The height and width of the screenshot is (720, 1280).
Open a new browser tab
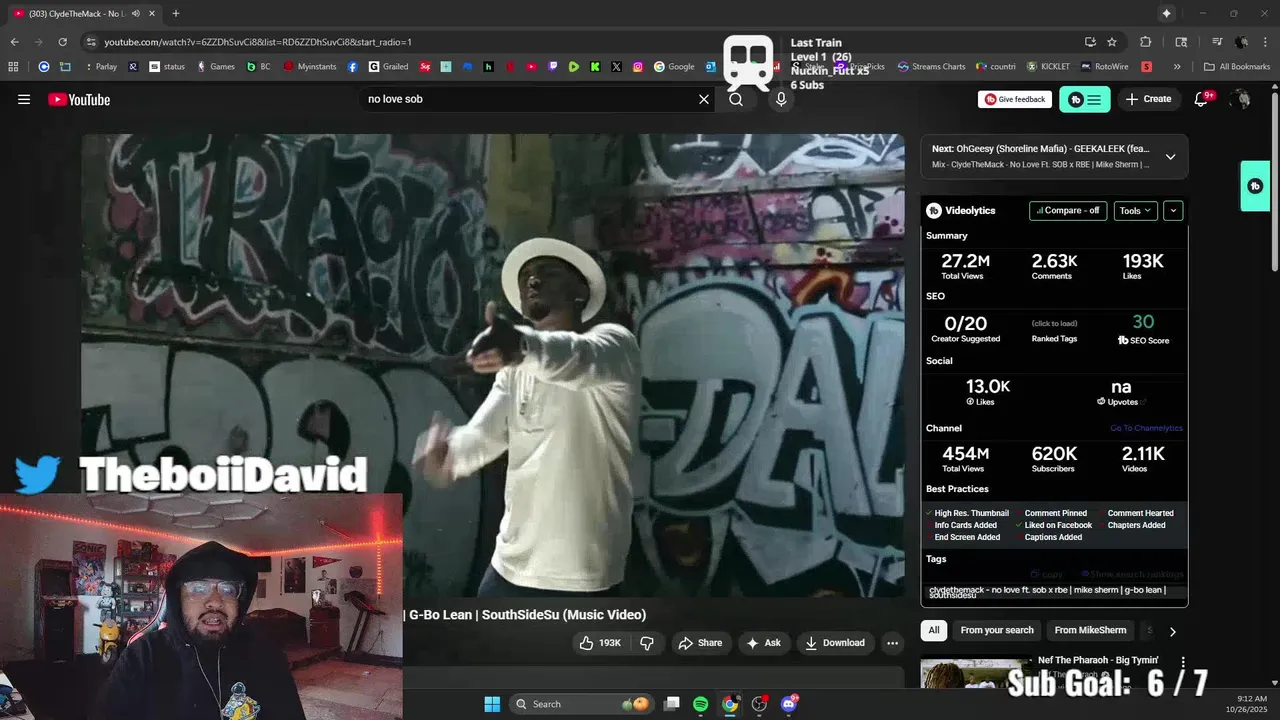pos(176,13)
